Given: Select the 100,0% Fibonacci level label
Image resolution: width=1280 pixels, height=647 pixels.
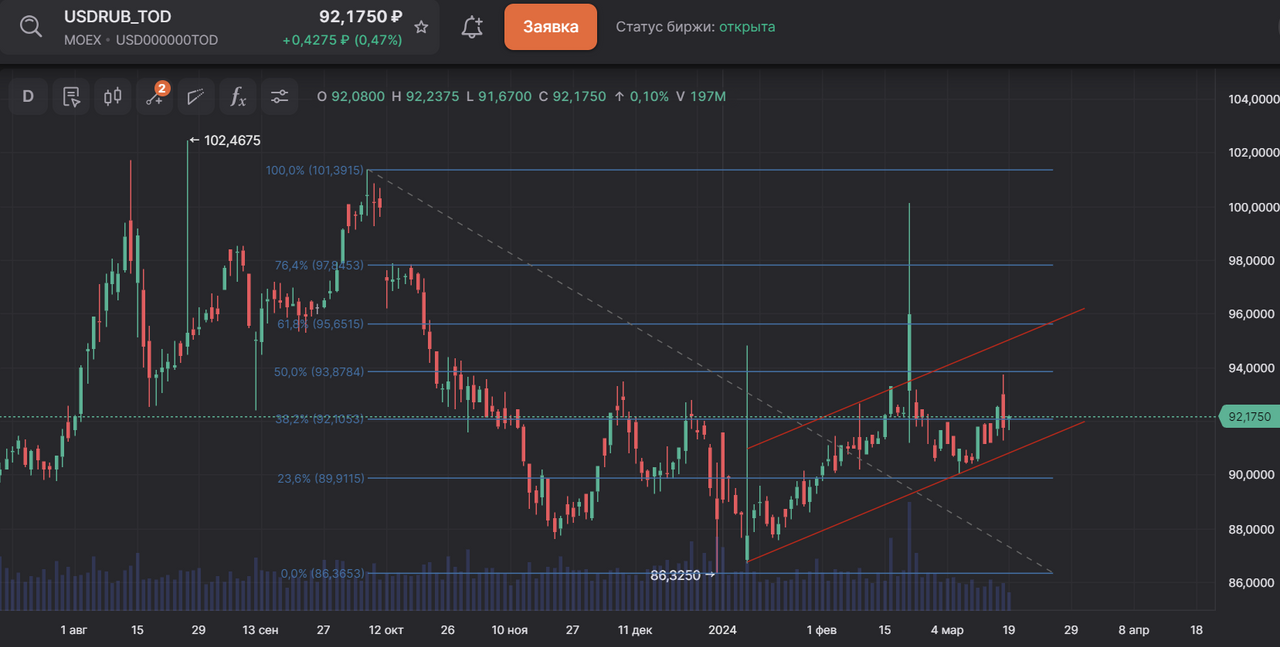Looking at the screenshot, I should 314,170.
